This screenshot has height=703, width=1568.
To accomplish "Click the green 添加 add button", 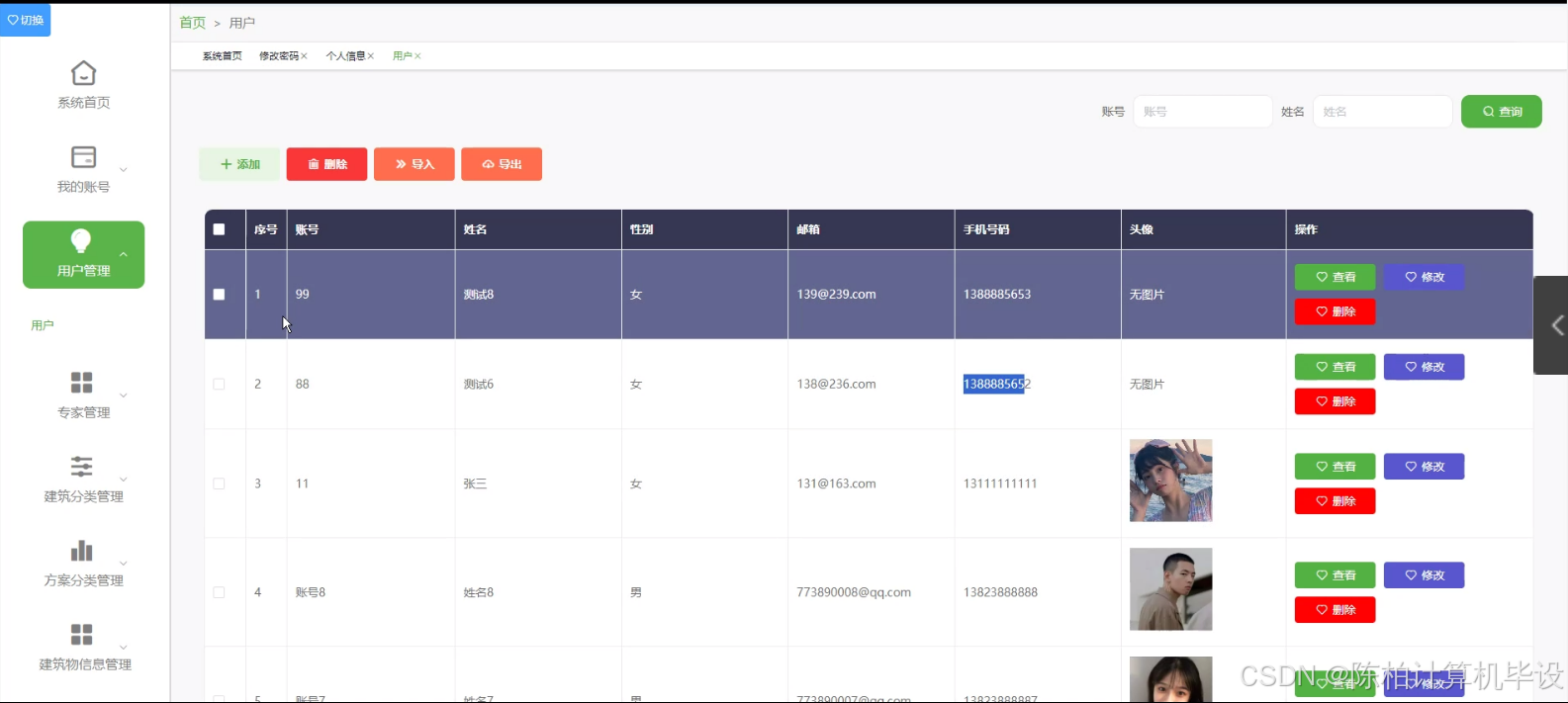I will click(x=239, y=164).
